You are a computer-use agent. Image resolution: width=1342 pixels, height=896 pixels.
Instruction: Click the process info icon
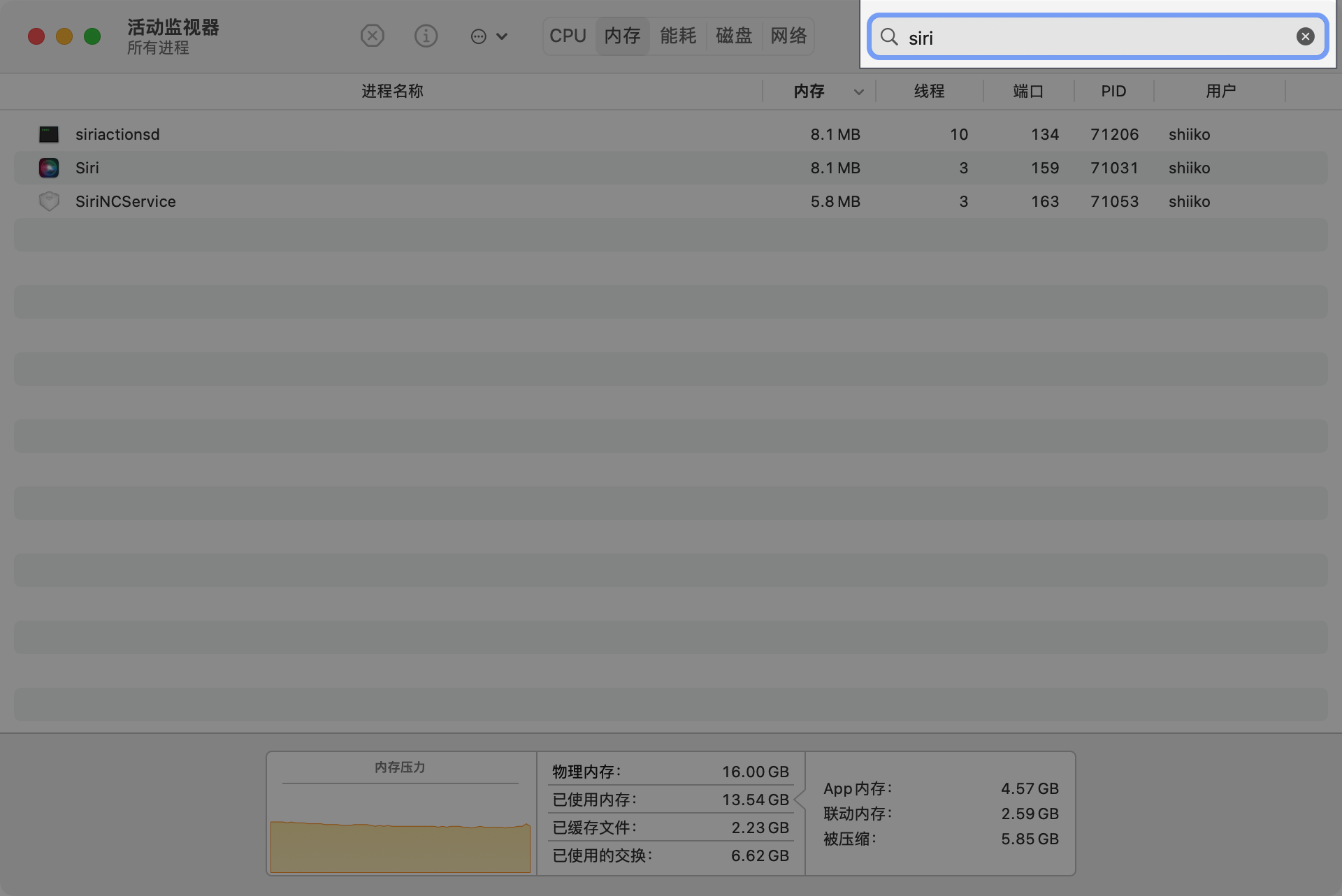click(x=426, y=36)
